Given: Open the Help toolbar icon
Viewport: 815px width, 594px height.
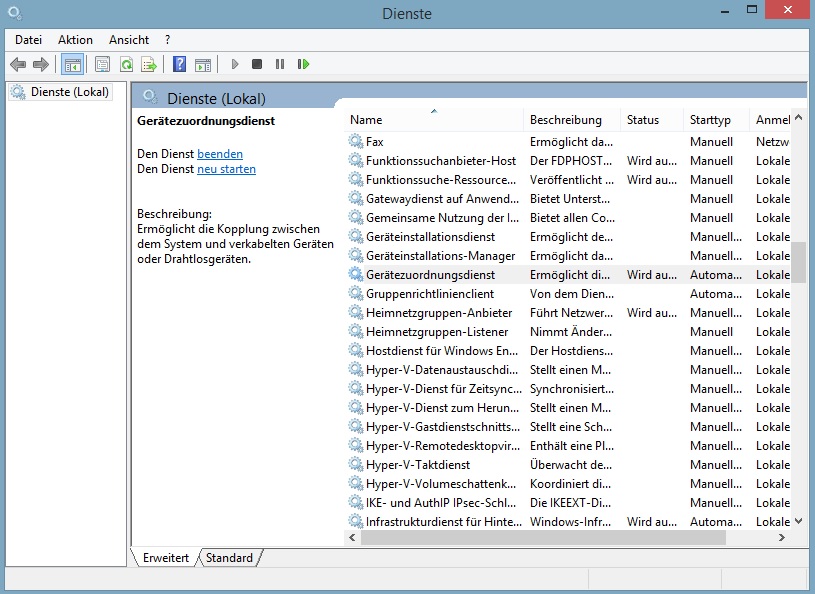Looking at the screenshot, I should [x=179, y=64].
